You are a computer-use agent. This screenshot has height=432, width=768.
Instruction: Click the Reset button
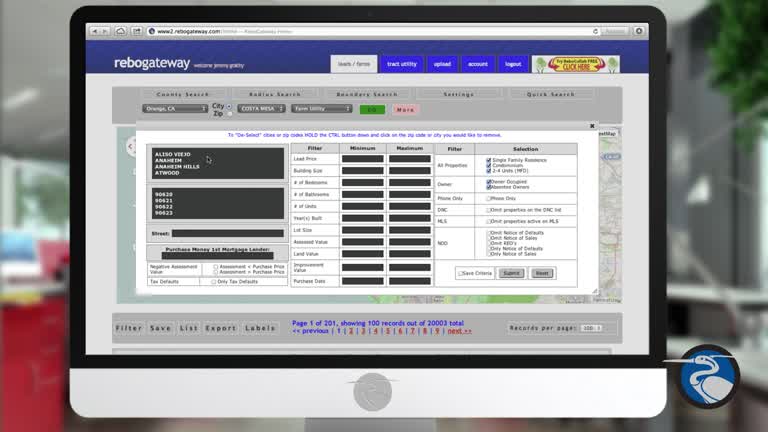pos(542,273)
